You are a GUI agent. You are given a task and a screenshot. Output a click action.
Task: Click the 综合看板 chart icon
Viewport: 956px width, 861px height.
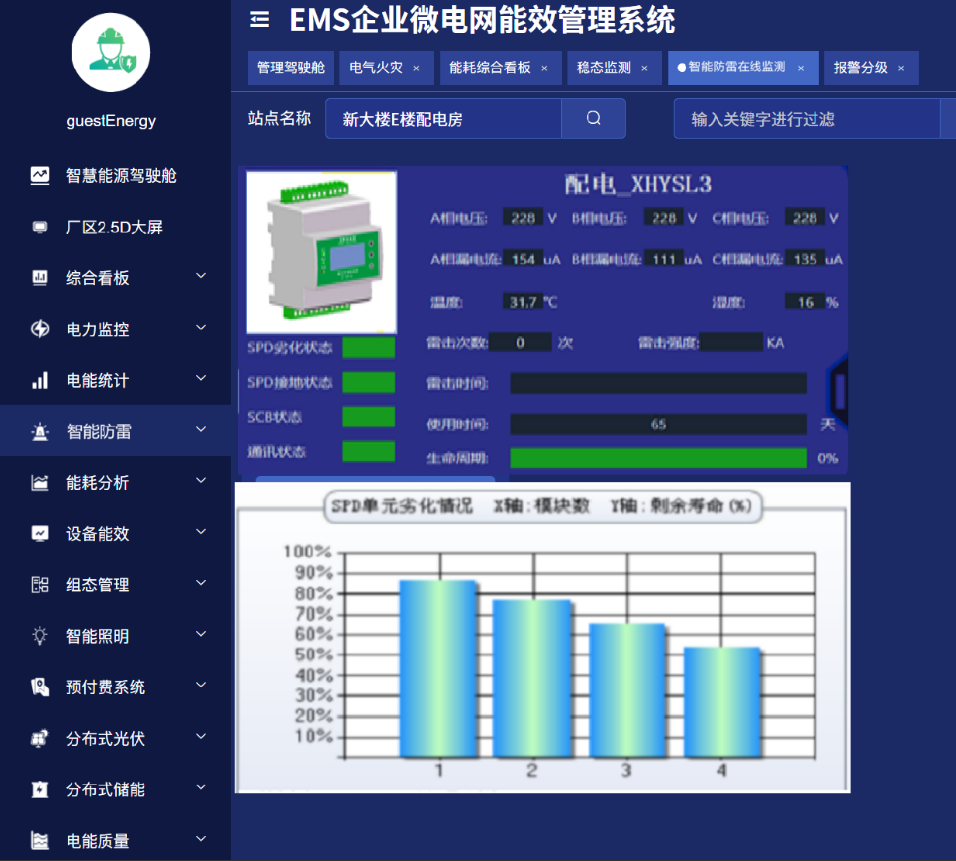click(40, 278)
